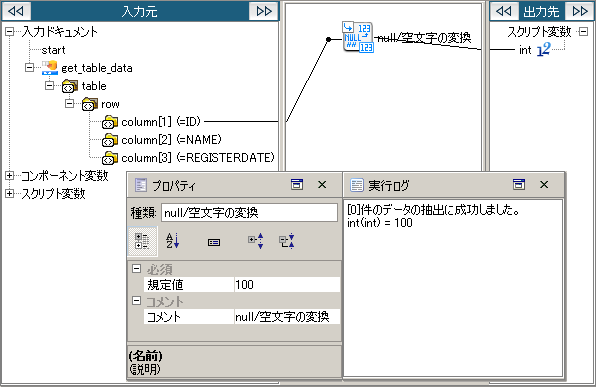Edit the 規定値 value field showing 100

coord(287,285)
